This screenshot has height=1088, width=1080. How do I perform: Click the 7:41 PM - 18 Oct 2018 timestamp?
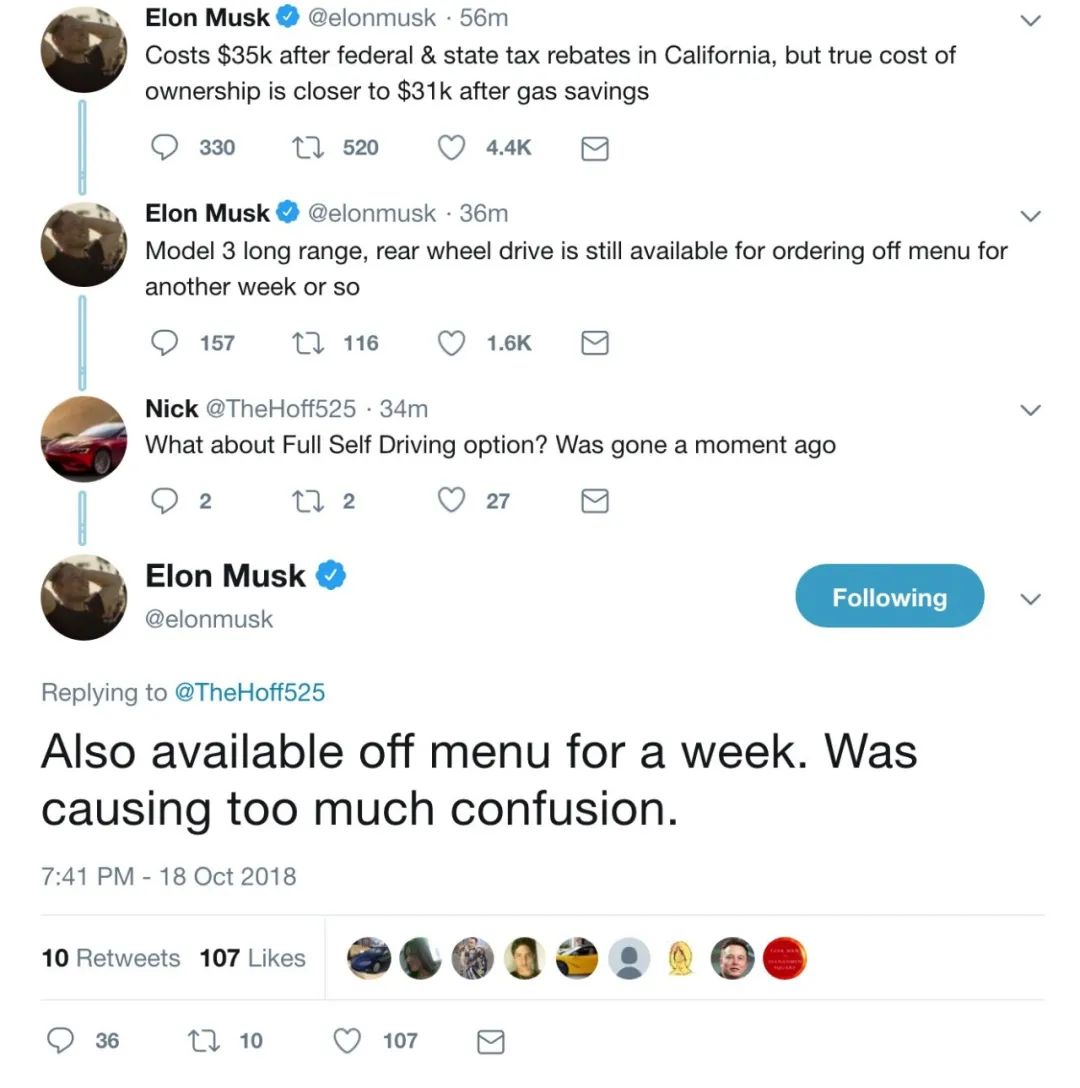click(x=169, y=876)
